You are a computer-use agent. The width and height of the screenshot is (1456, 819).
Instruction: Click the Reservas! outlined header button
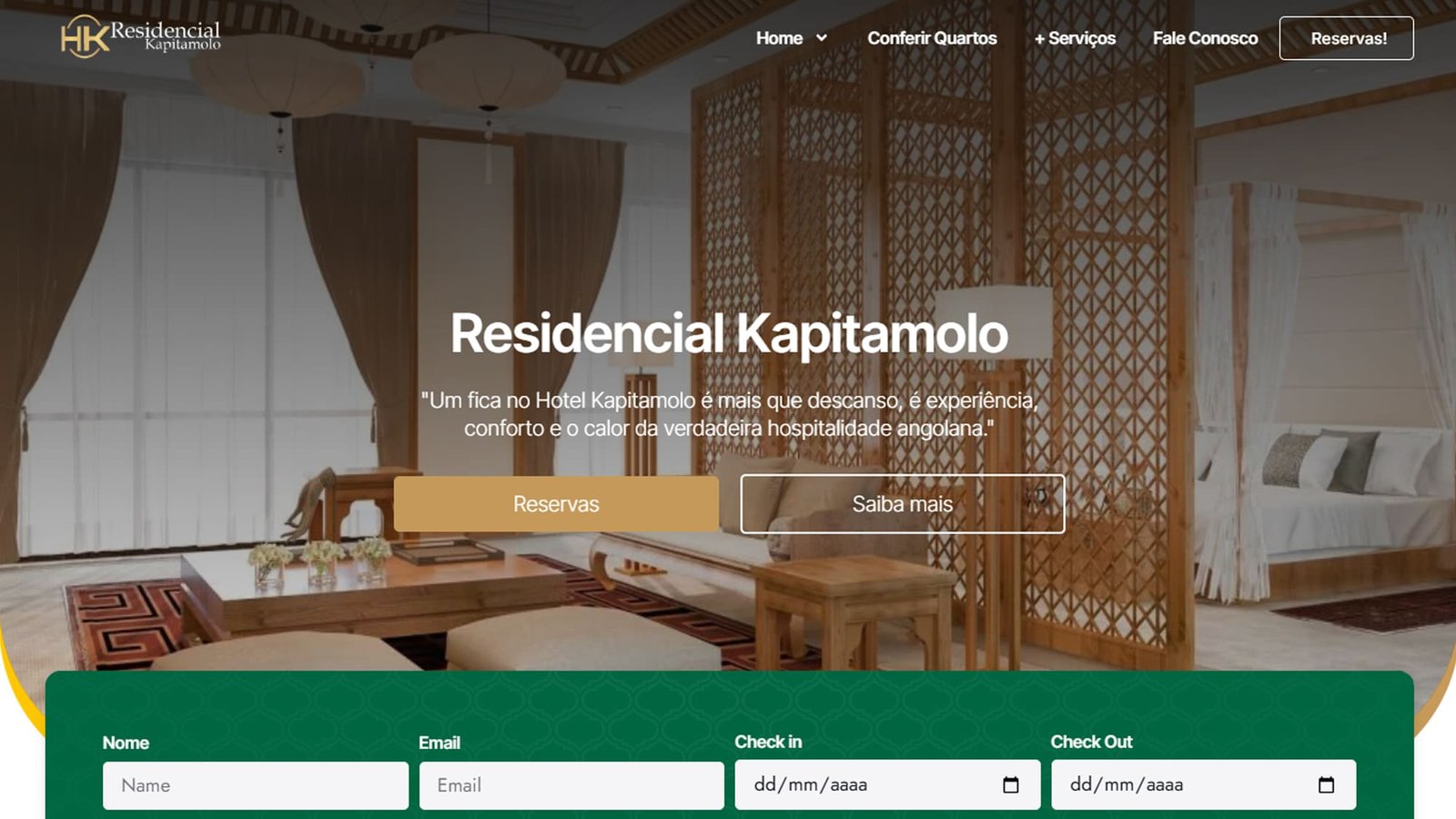pos(1347,38)
